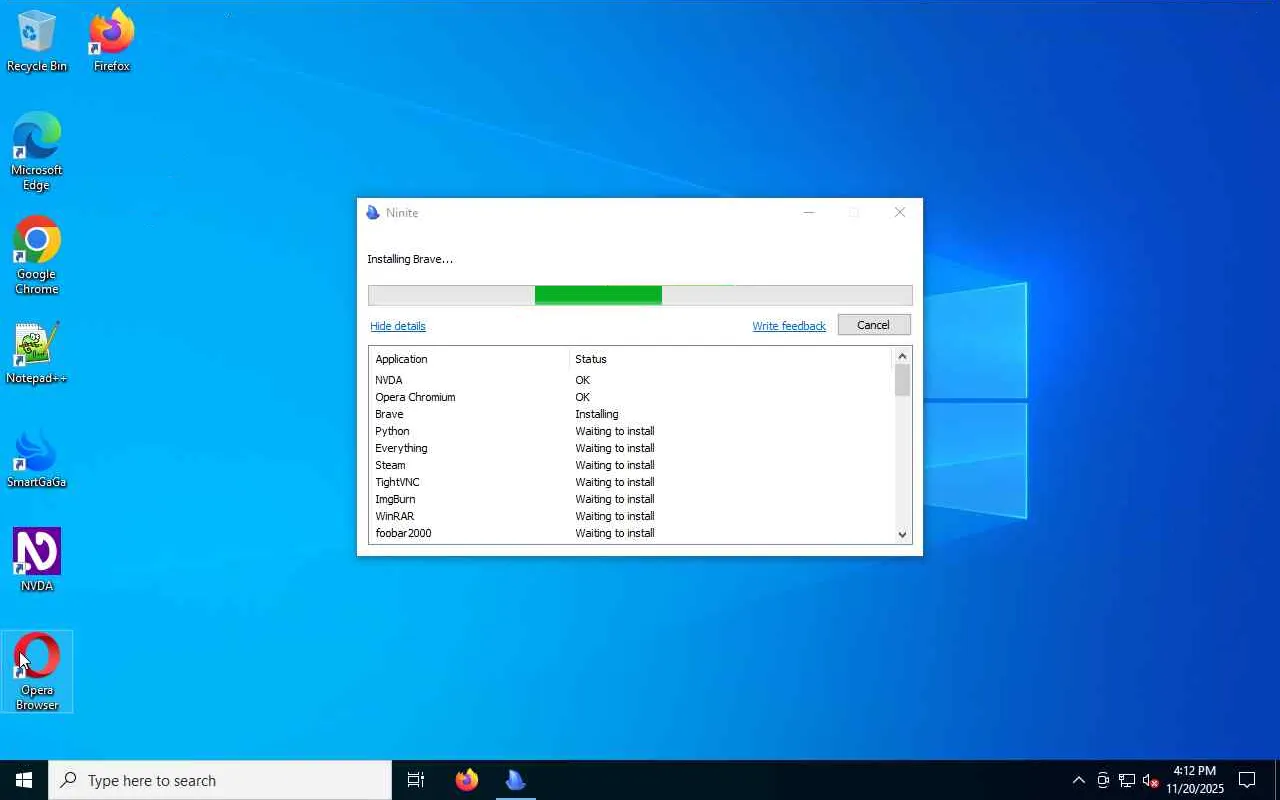Open the notification center

point(1247,780)
